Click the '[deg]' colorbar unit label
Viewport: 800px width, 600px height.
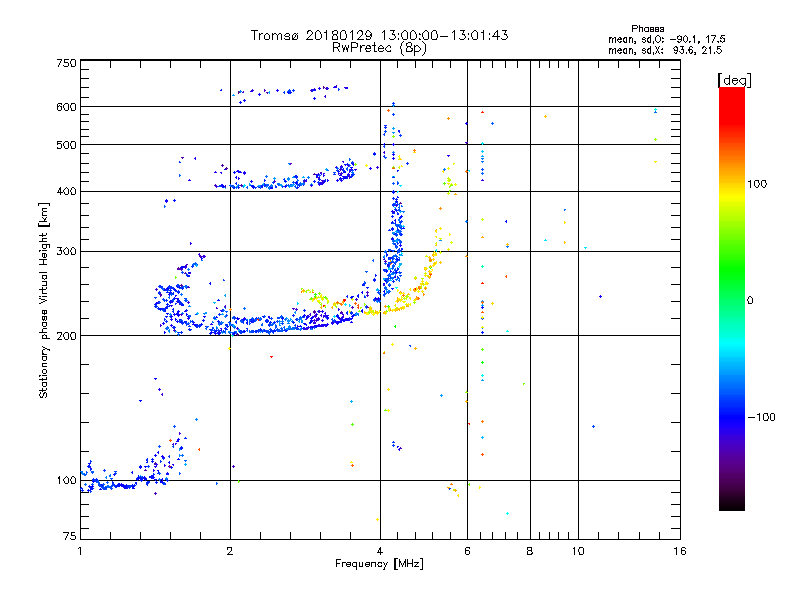(x=734, y=80)
